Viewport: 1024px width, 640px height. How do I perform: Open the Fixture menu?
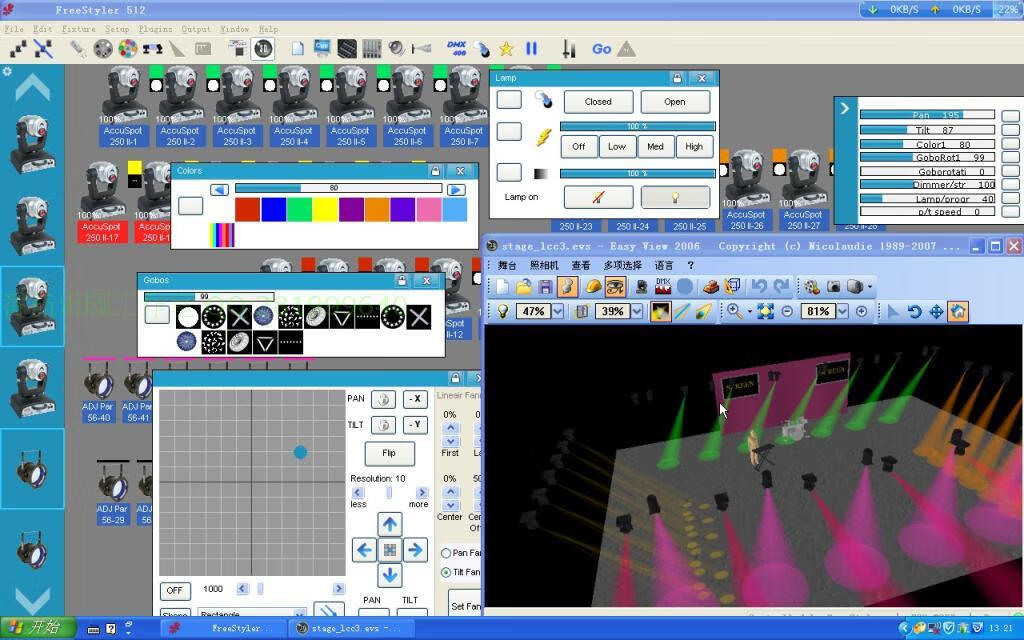point(79,29)
